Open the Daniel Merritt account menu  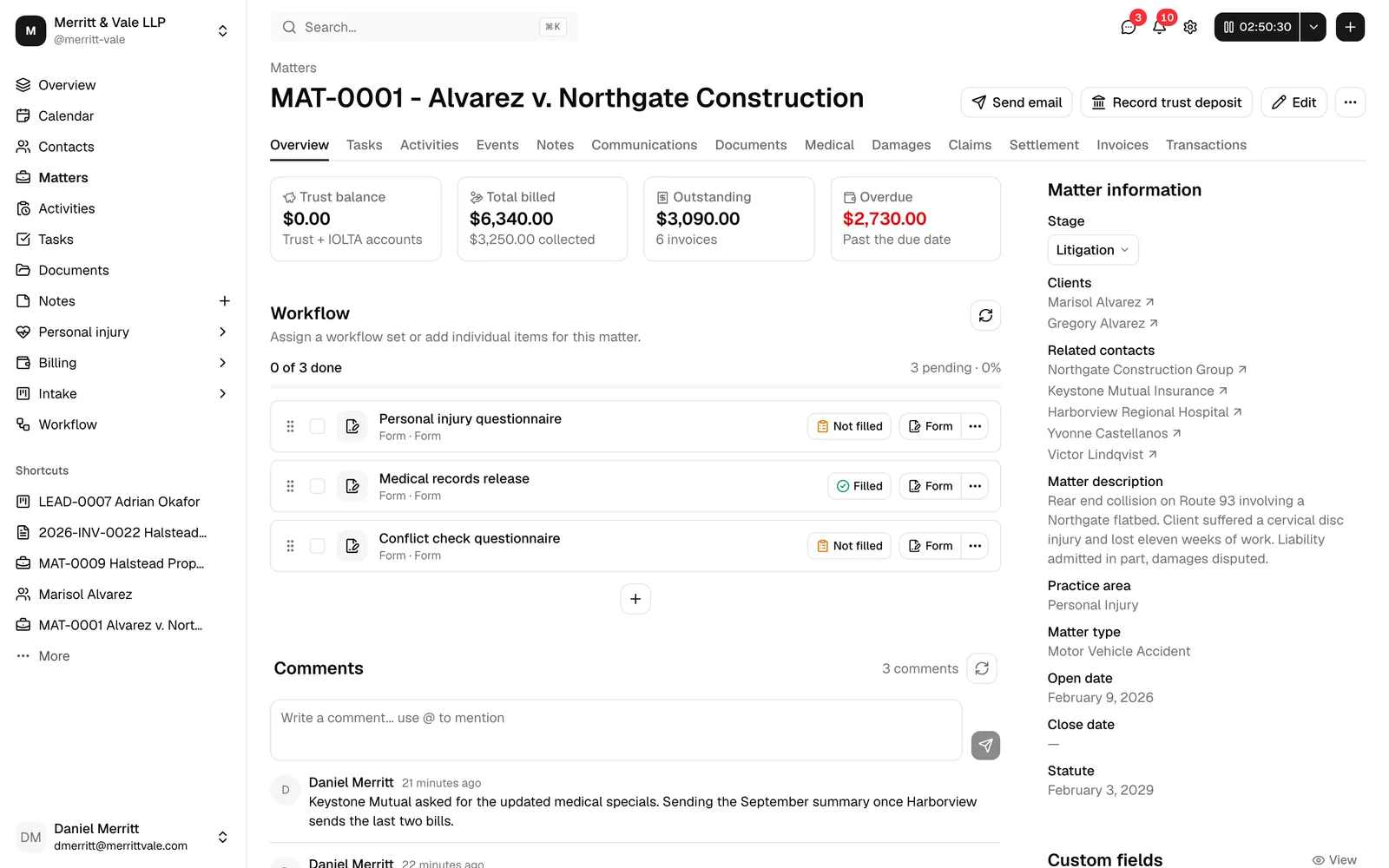click(x=122, y=837)
